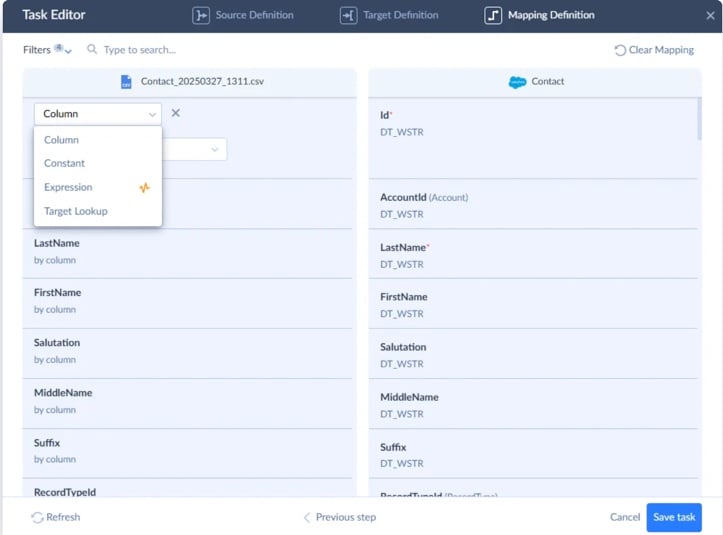Choose Constant from the mapping type list
This screenshot has width=723, height=535.
[x=98, y=163]
